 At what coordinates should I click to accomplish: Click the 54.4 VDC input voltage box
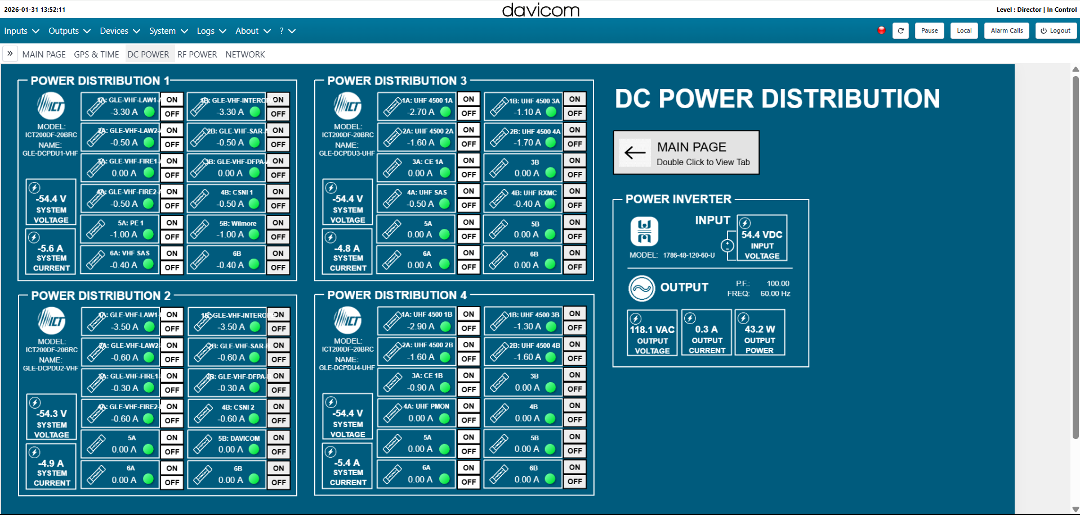coord(762,238)
